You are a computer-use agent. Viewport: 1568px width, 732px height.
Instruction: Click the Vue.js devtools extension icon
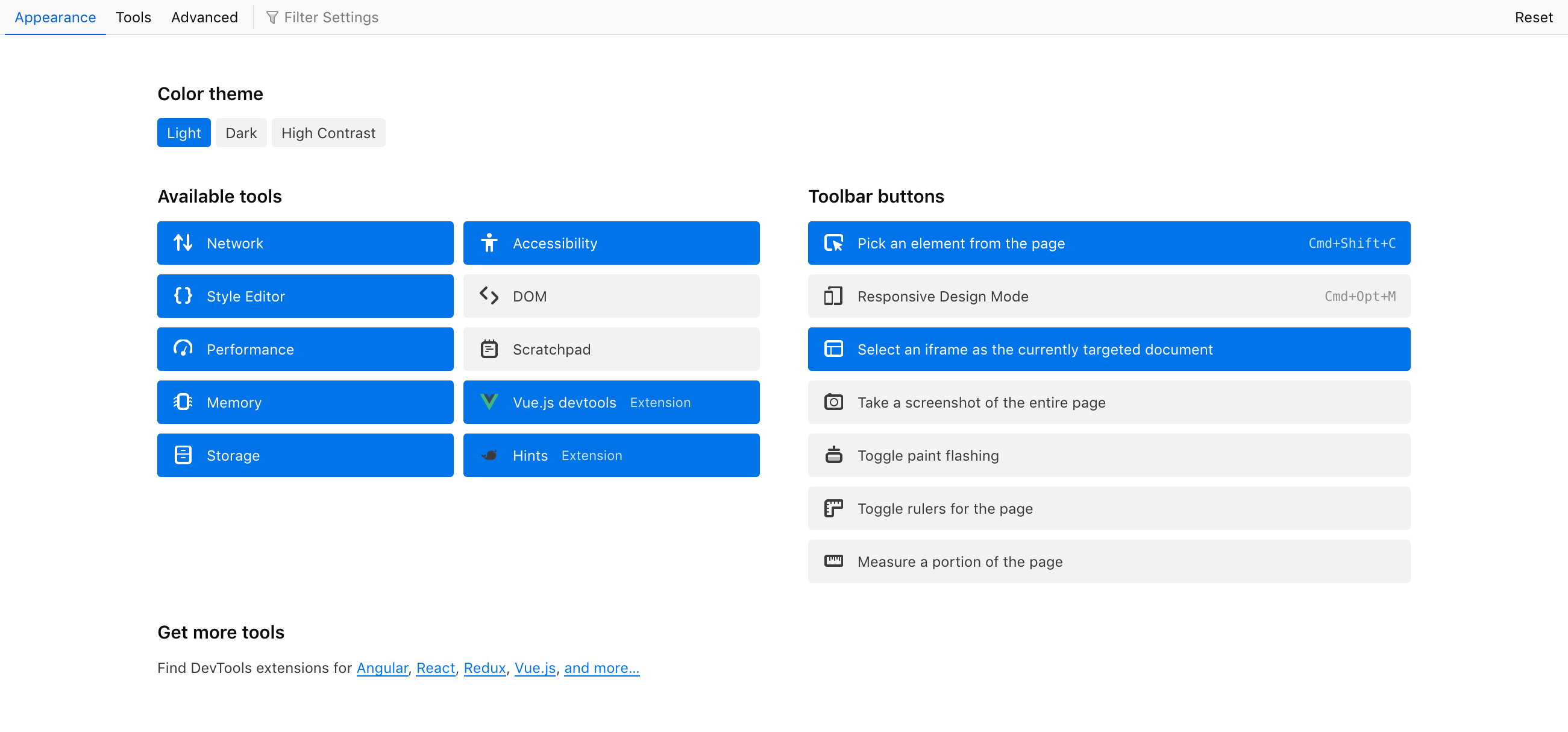489,402
